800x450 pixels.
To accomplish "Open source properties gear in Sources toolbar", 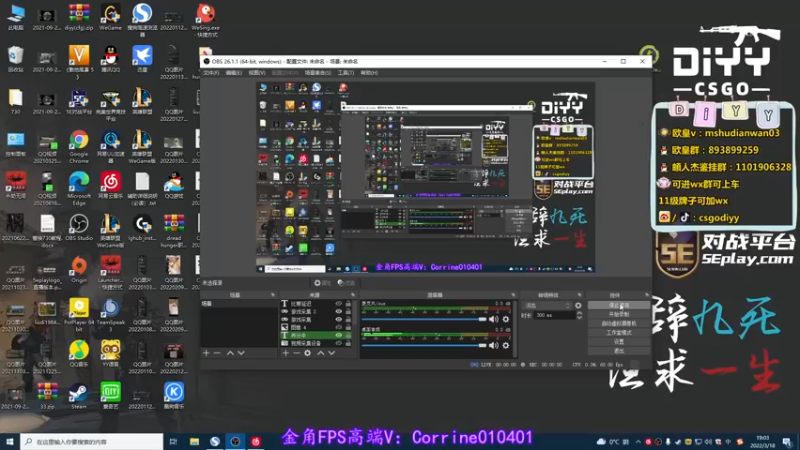I will coord(307,353).
